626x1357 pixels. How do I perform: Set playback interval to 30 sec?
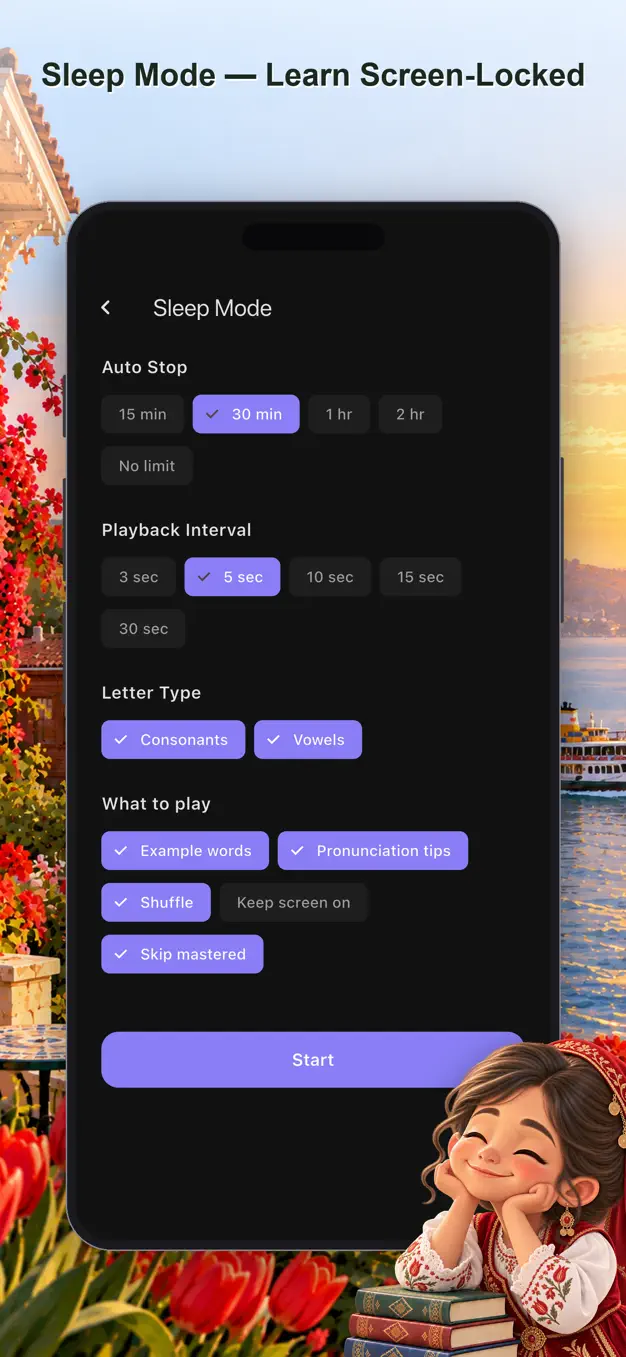[143, 629]
